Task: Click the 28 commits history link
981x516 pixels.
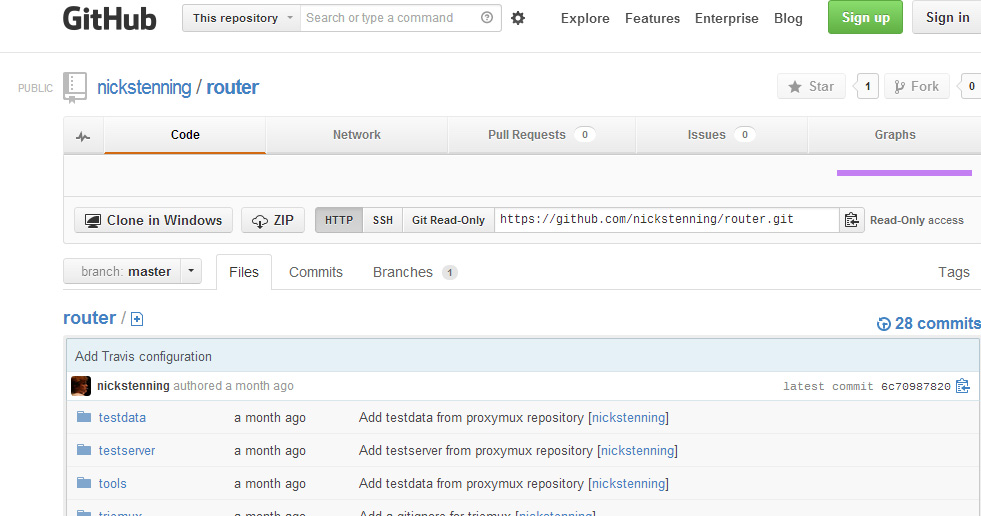Action: [929, 323]
